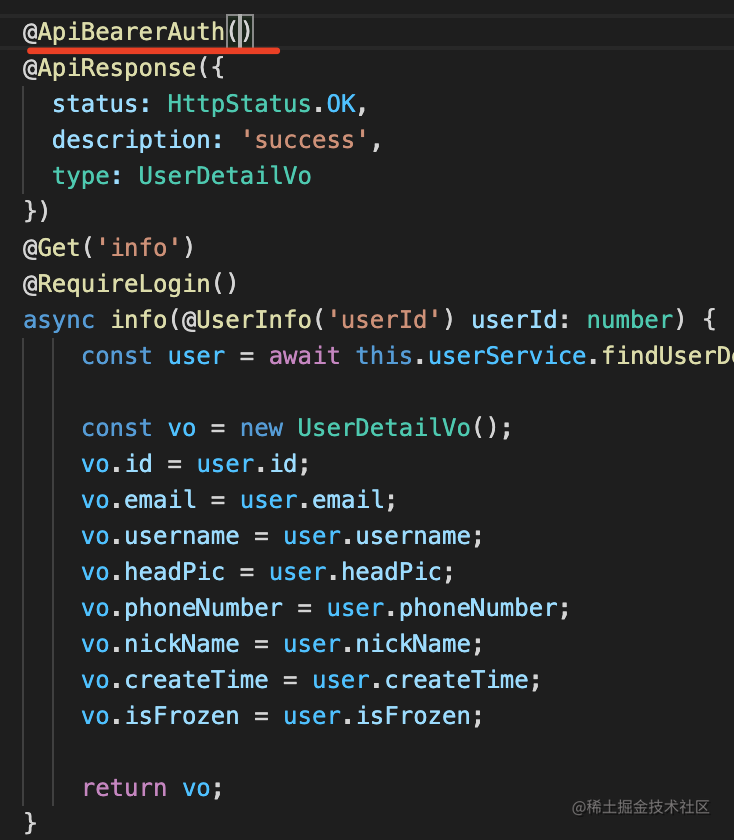Viewport: 734px width, 840px height.
Task: Click the @UserInfo parameter decorator
Action: [247, 320]
